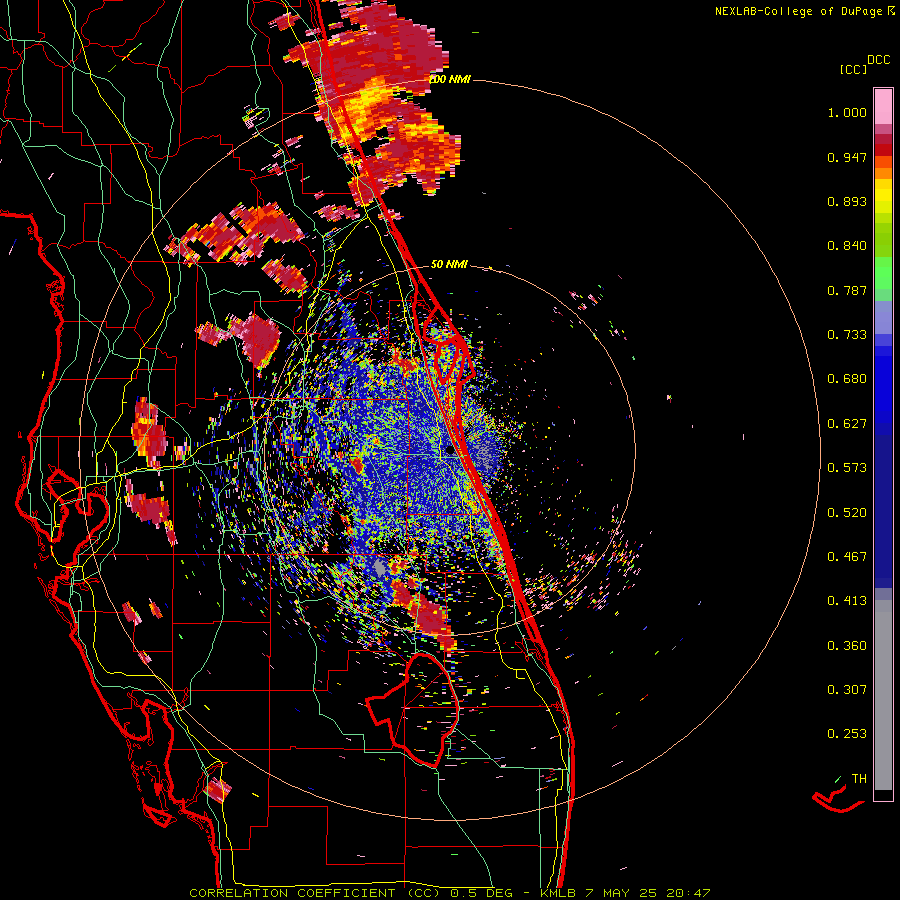
Task: Select the 0.573 legend value
Action: [x=847, y=468]
